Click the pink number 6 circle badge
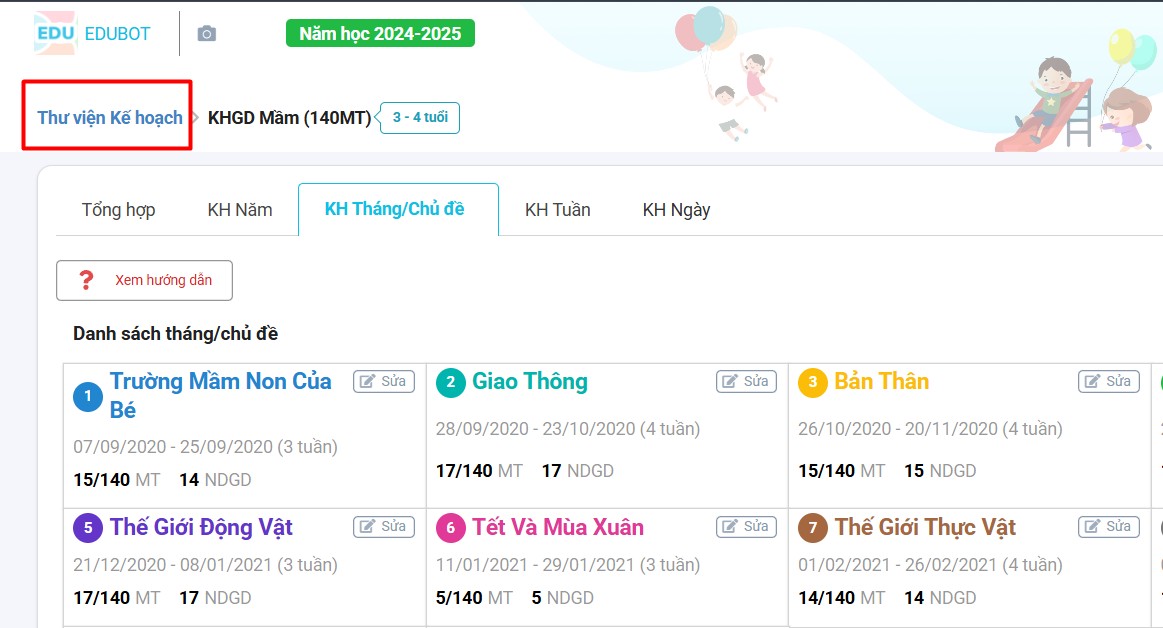The image size is (1163, 628). point(451,528)
